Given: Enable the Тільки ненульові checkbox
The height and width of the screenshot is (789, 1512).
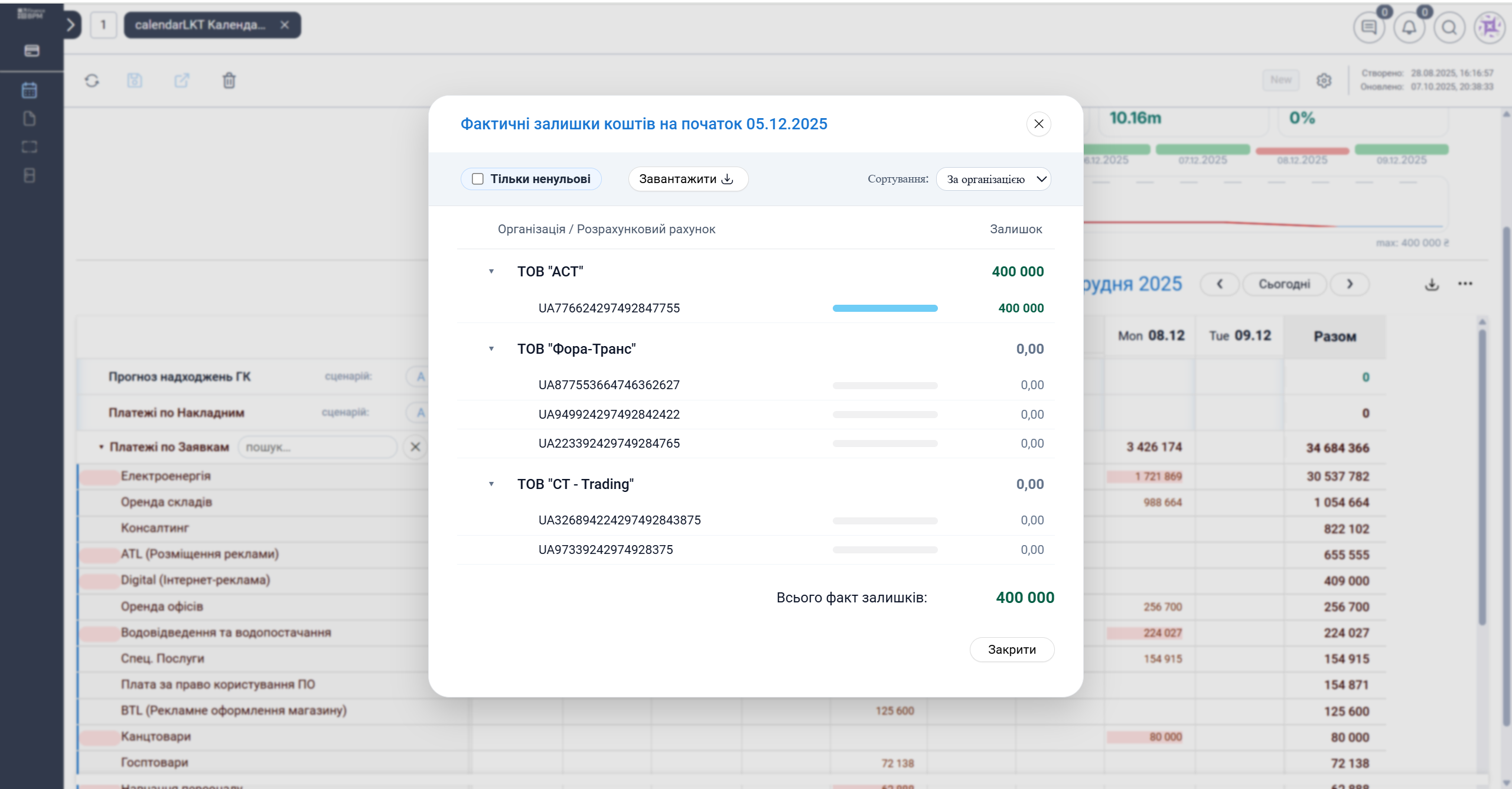Looking at the screenshot, I should [478, 179].
